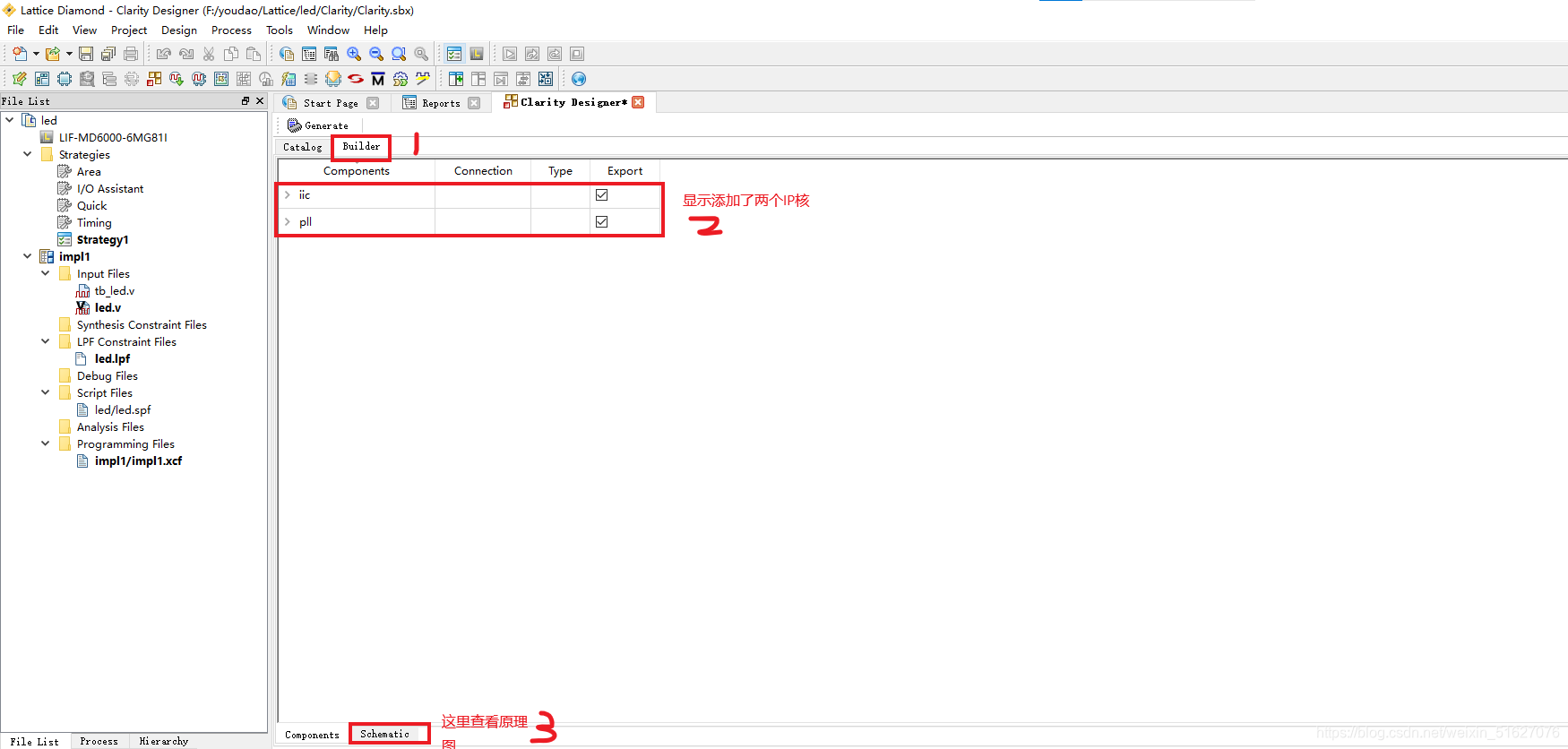Collapse the Programming Files folder
Viewport: 1568px width, 749px height.
pos(46,443)
